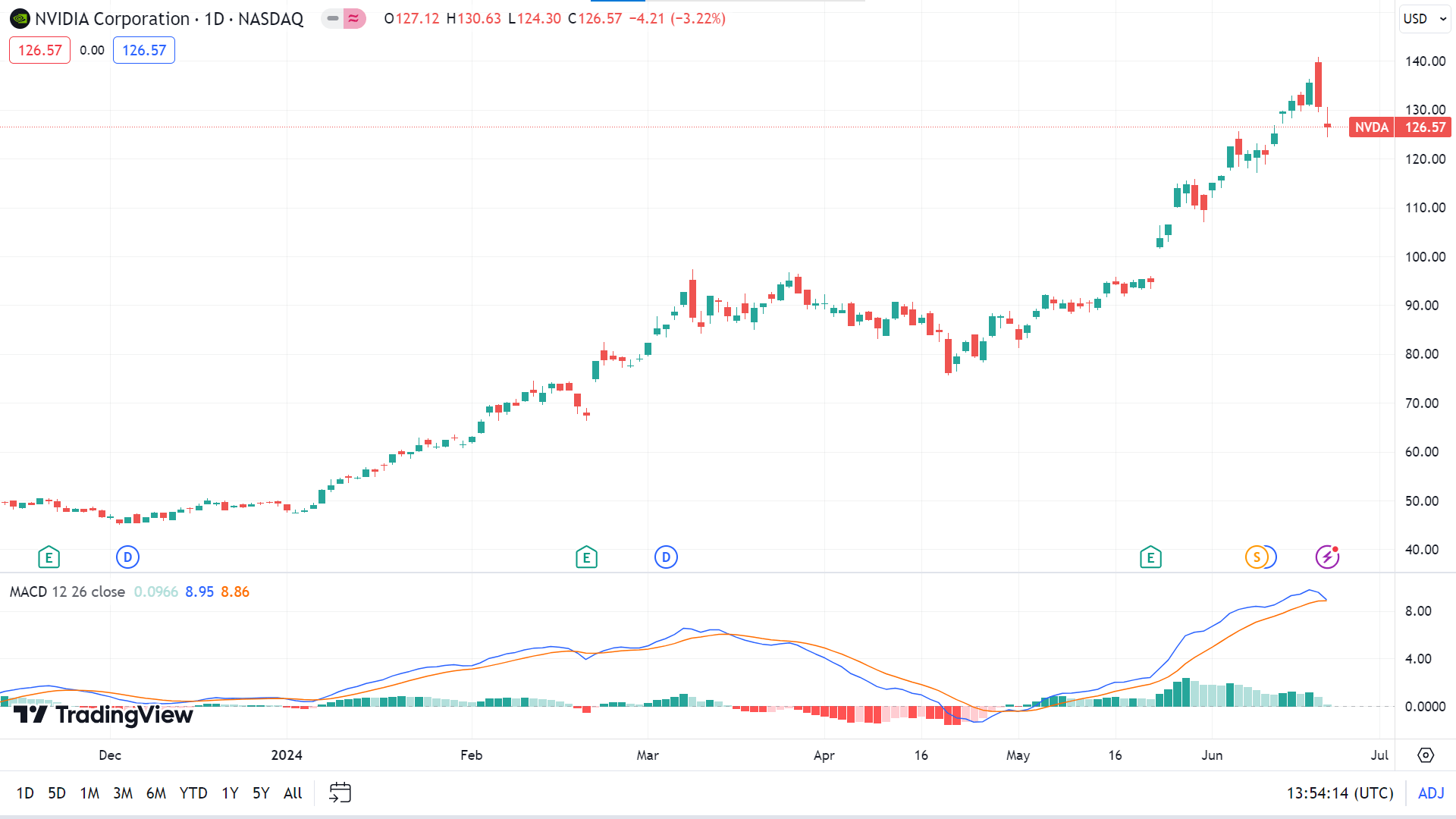The height and width of the screenshot is (819, 1456).
Task: Click the S split marker in June
Action: coord(1257,557)
